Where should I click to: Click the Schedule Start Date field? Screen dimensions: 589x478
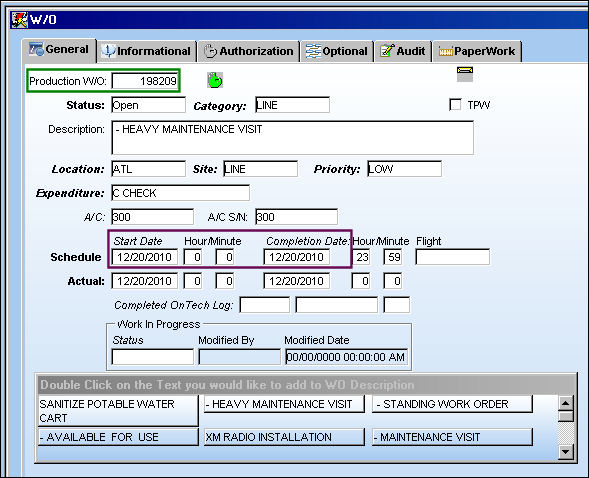(x=145, y=257)
